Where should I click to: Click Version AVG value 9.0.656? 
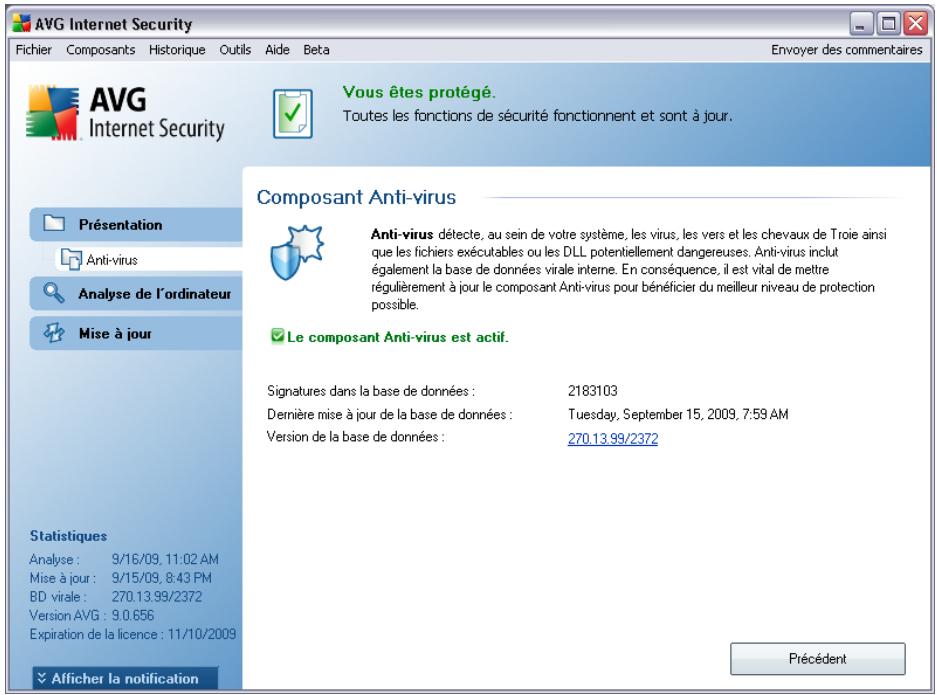[x=133, y=615]
